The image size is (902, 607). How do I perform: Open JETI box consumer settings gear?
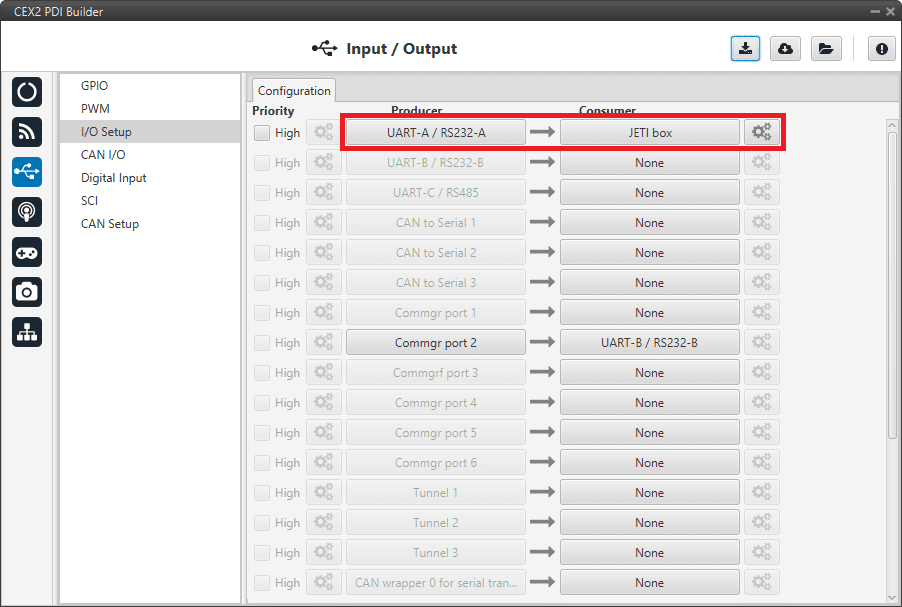pyautogui.click(x=762, y=132)
